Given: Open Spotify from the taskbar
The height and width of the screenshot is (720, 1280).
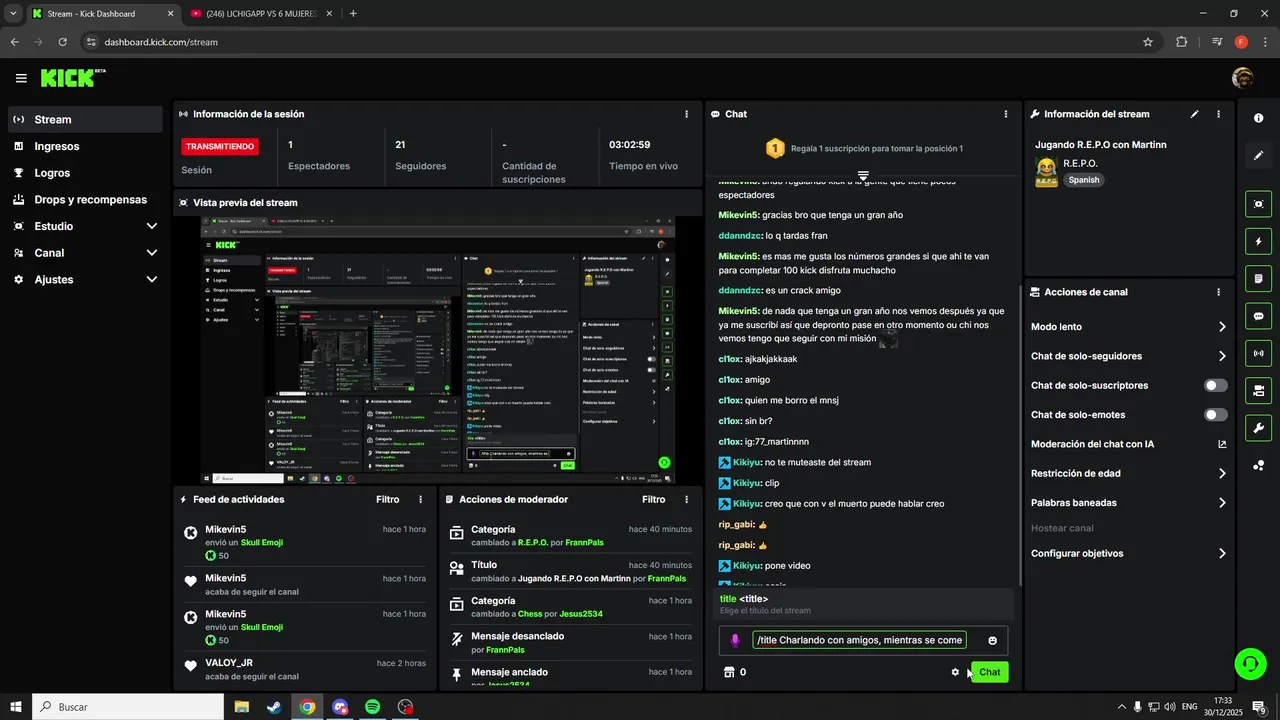Looking at the screenshot, I should (372, 707).
